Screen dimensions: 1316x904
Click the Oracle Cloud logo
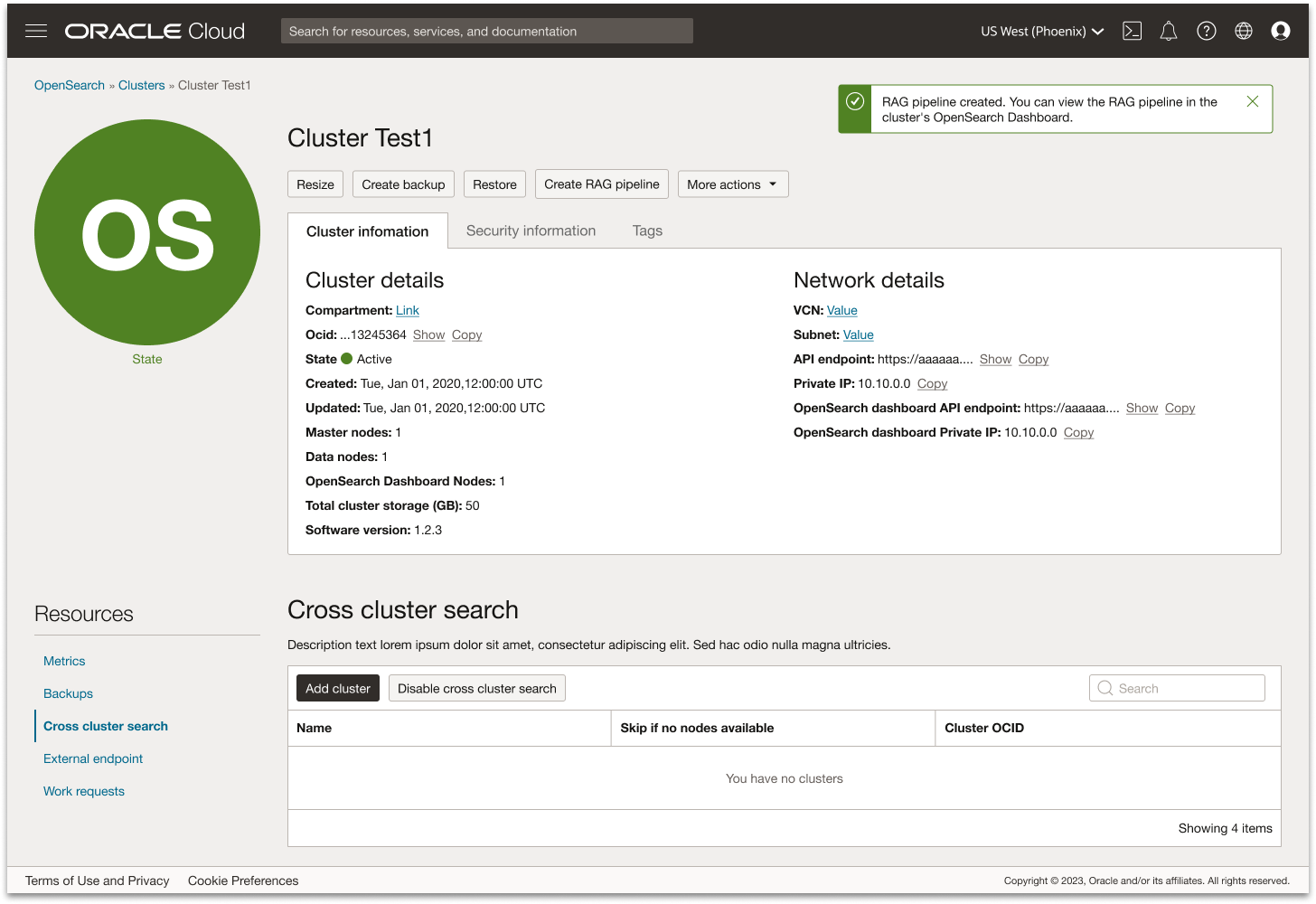pos(155,31)
